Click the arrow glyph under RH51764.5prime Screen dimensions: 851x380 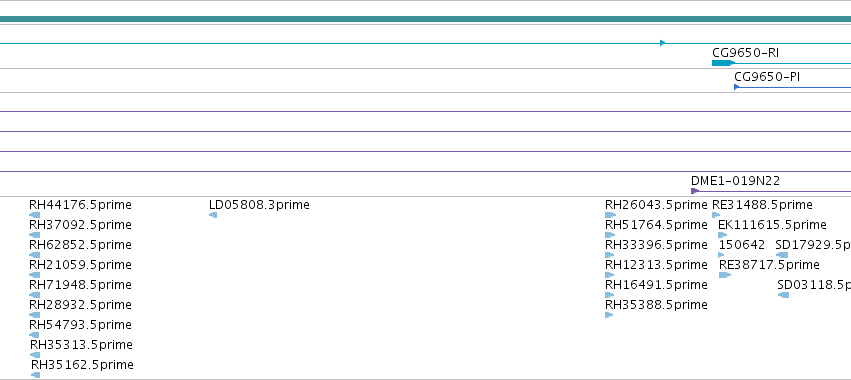click(x=610, y=235)
